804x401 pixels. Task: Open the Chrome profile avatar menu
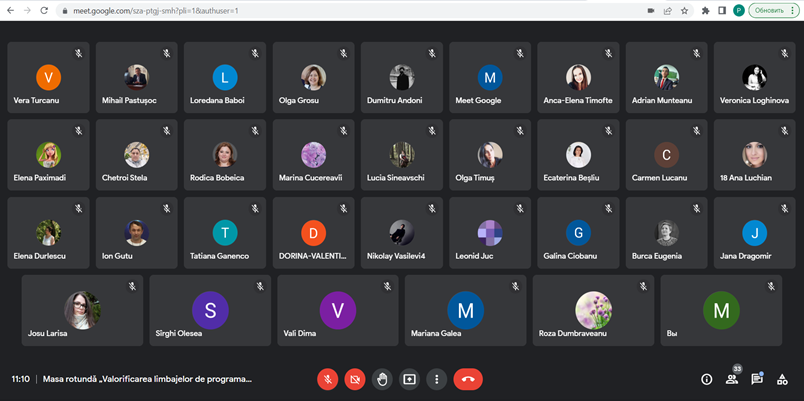tap(738, 10)
